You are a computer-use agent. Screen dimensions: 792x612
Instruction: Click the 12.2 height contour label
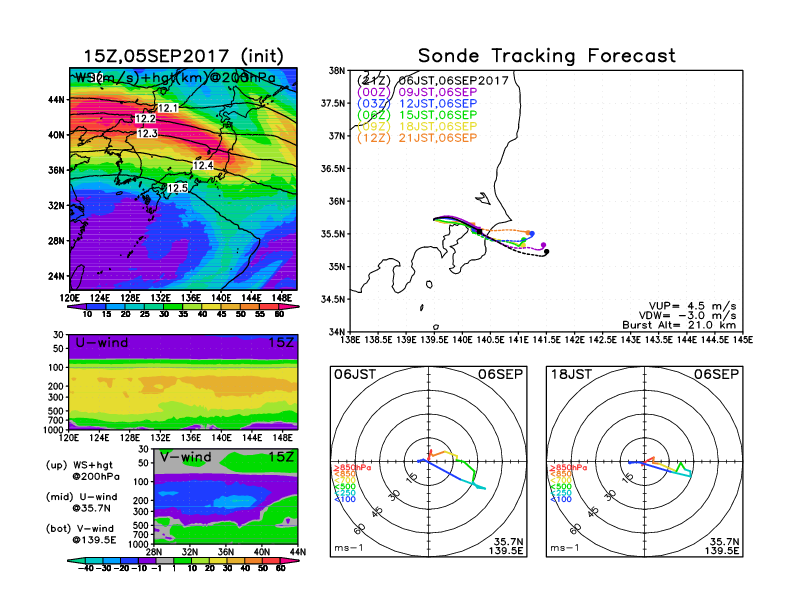click(145, 119)
